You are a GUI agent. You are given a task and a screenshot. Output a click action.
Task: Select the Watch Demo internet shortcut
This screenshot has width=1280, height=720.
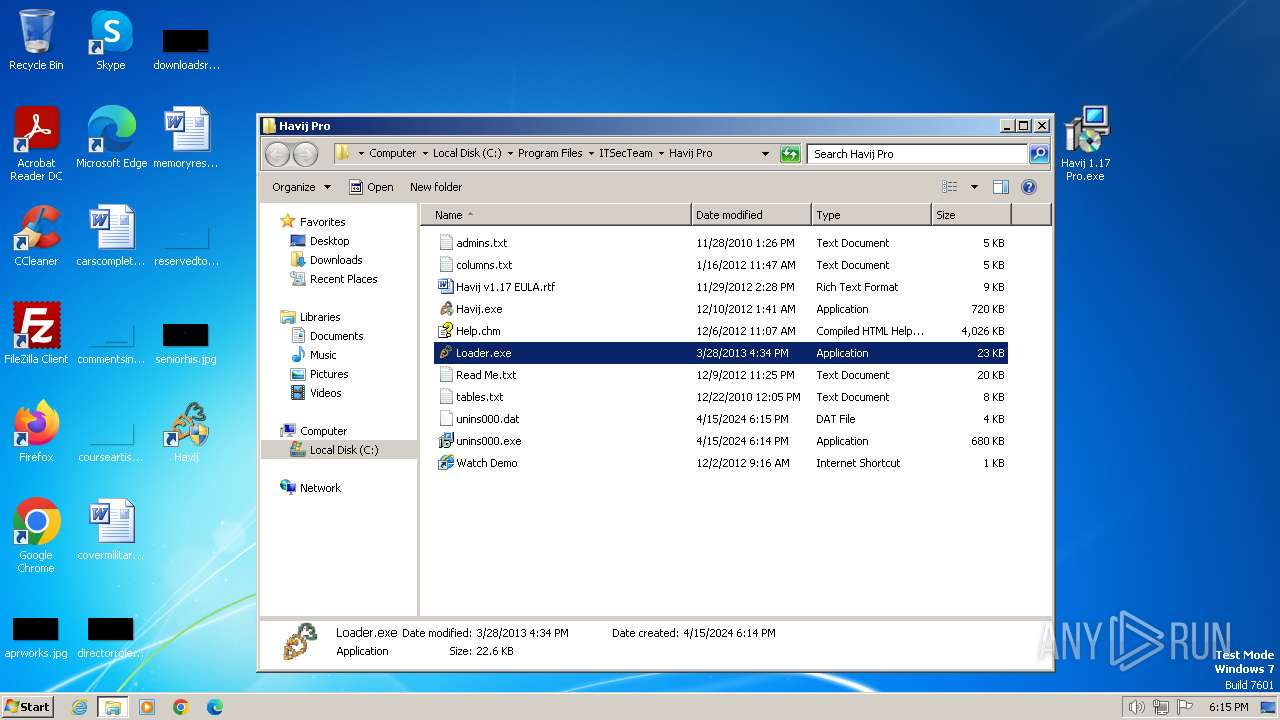tap(720, 463)
